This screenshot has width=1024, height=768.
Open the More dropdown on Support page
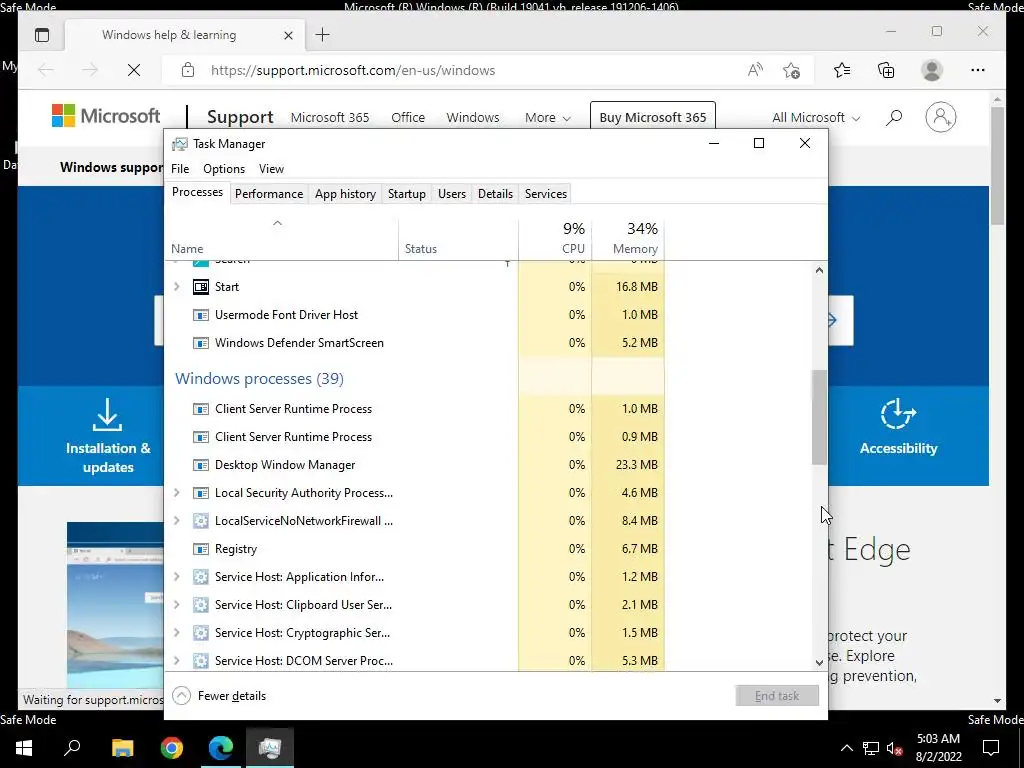[x=547, y=118]
